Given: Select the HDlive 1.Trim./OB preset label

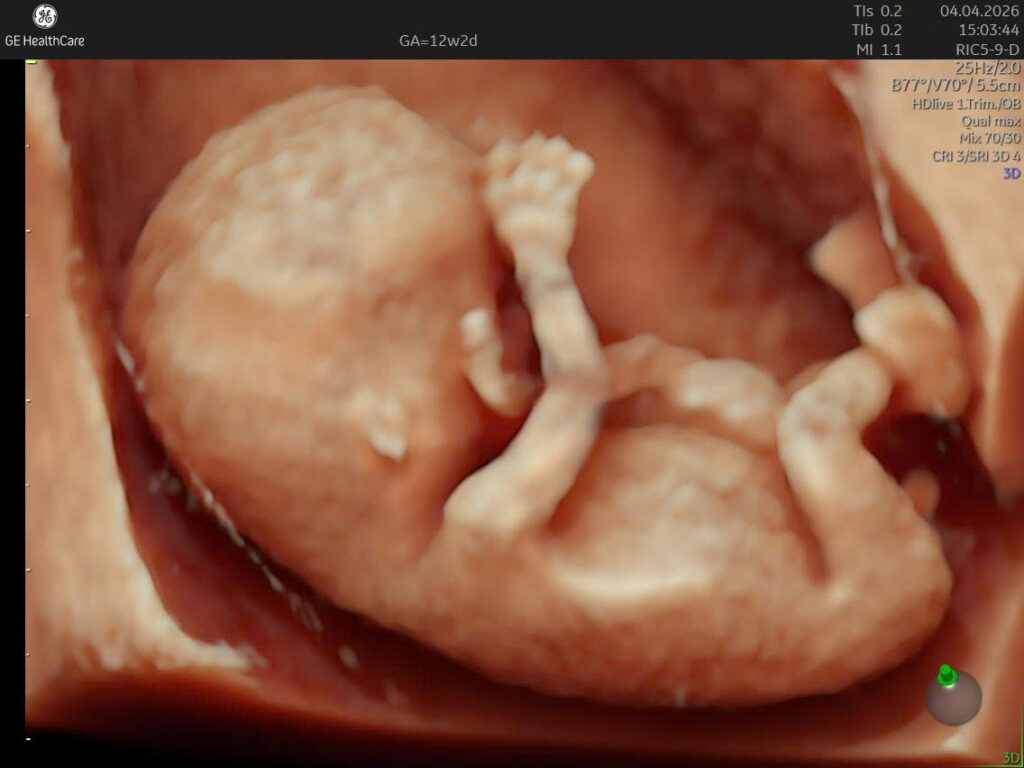Looking at the screenshot, I should [967, 103].
